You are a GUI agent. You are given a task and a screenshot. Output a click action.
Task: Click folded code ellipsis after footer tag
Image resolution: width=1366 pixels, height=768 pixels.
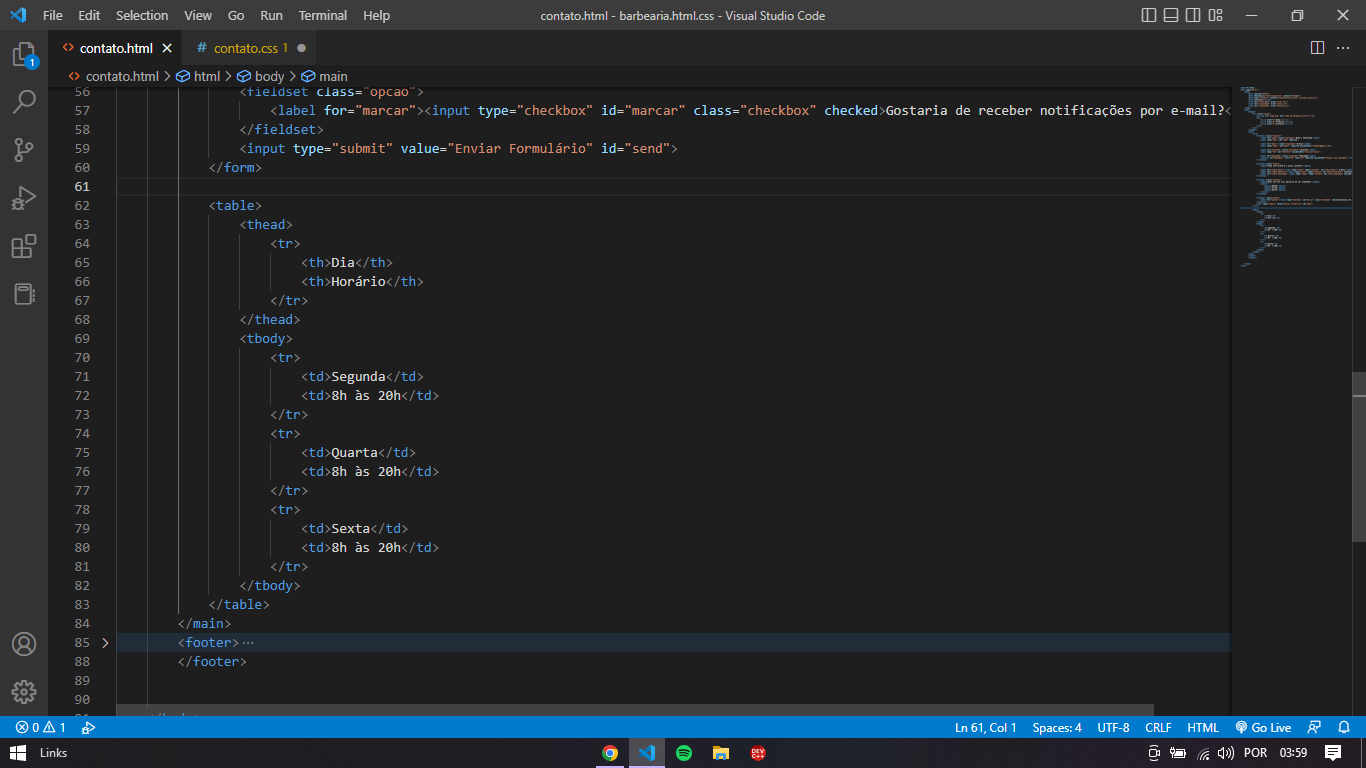point(248,643)
